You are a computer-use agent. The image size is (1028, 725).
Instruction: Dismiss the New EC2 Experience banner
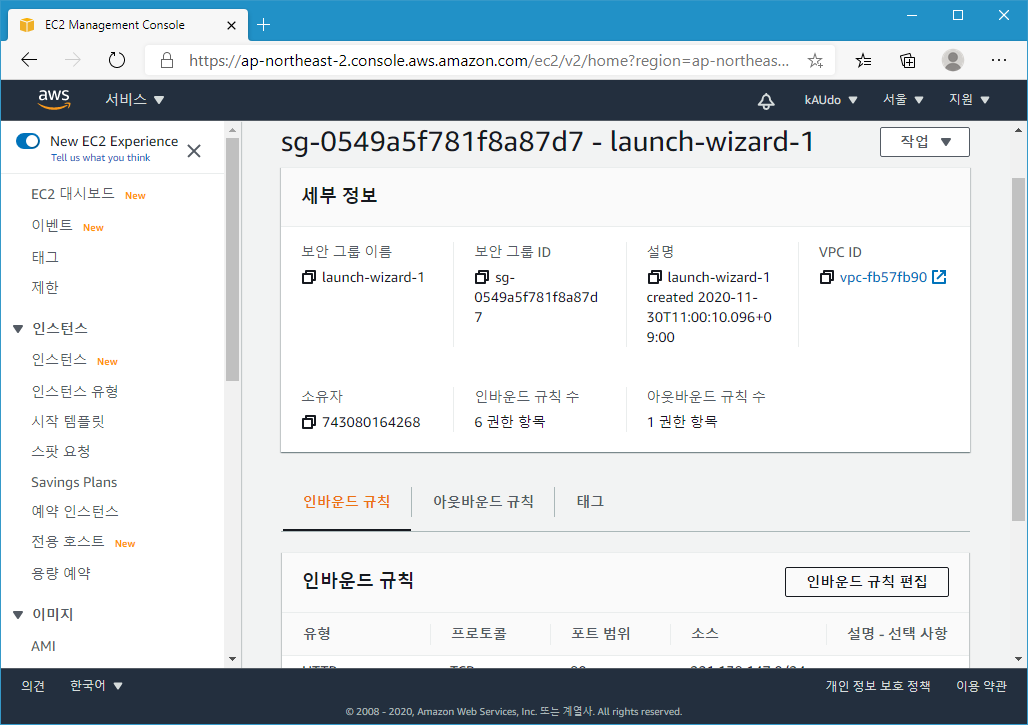(193, 151)
